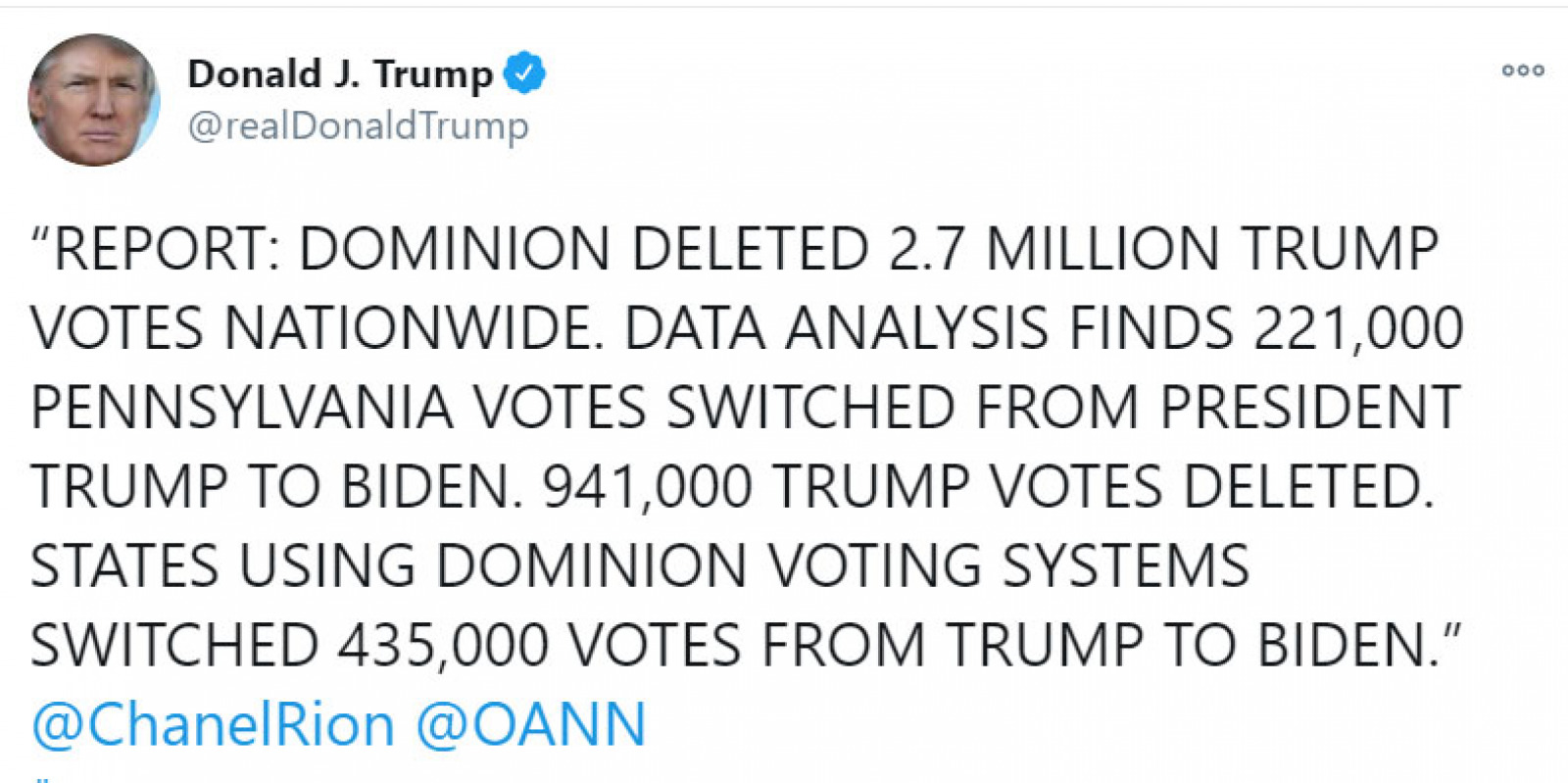
Task: Open the @realDonaldTrump handle link
Action: [x=358, y=126]
